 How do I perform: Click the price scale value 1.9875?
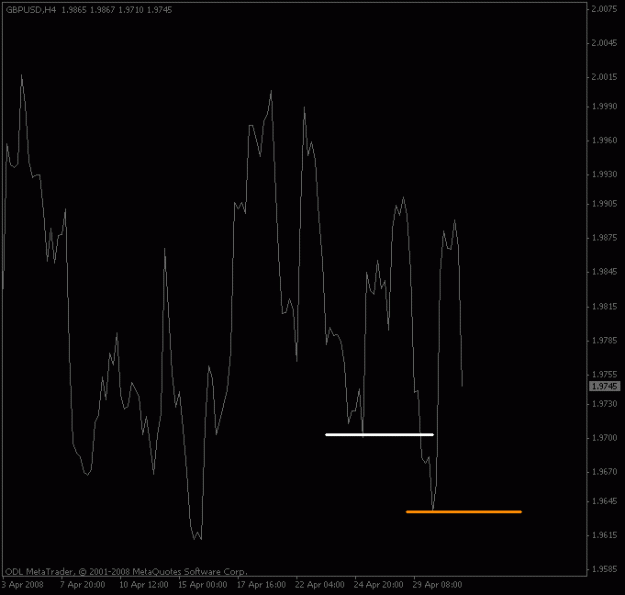604,238
